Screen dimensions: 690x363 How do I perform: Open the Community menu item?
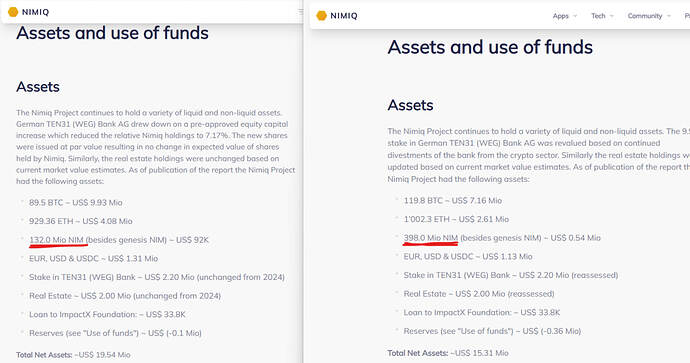645,16
